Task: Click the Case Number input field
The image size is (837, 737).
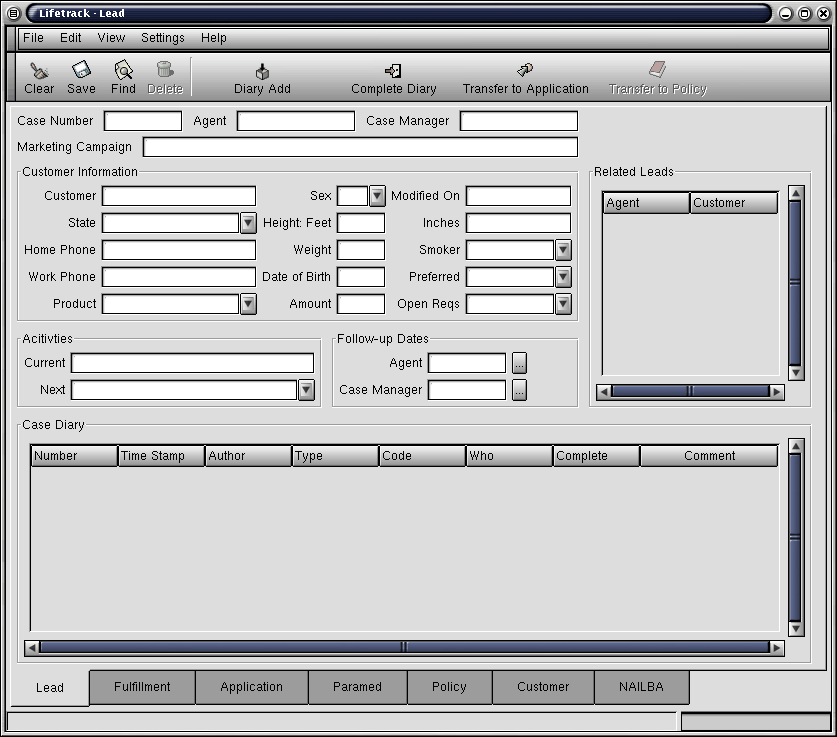Action: click(x=143, y=121)
